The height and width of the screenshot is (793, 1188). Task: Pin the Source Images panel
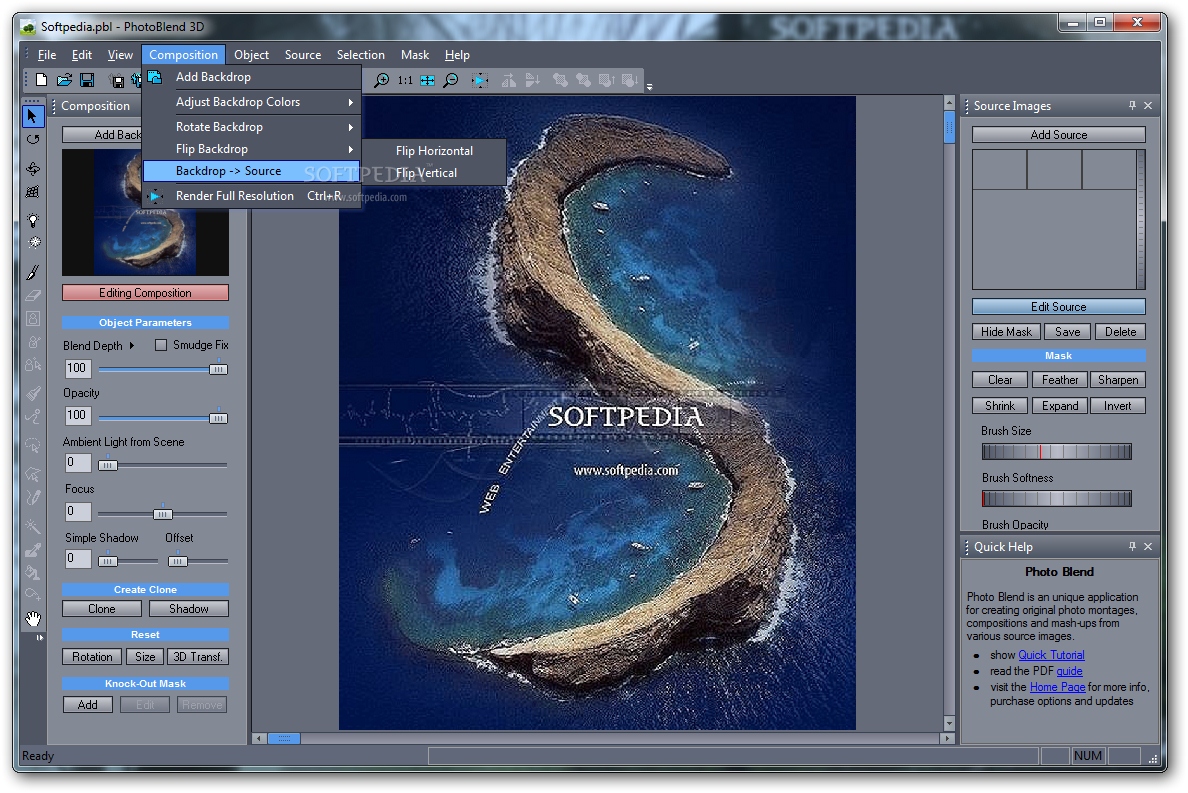1133,105
